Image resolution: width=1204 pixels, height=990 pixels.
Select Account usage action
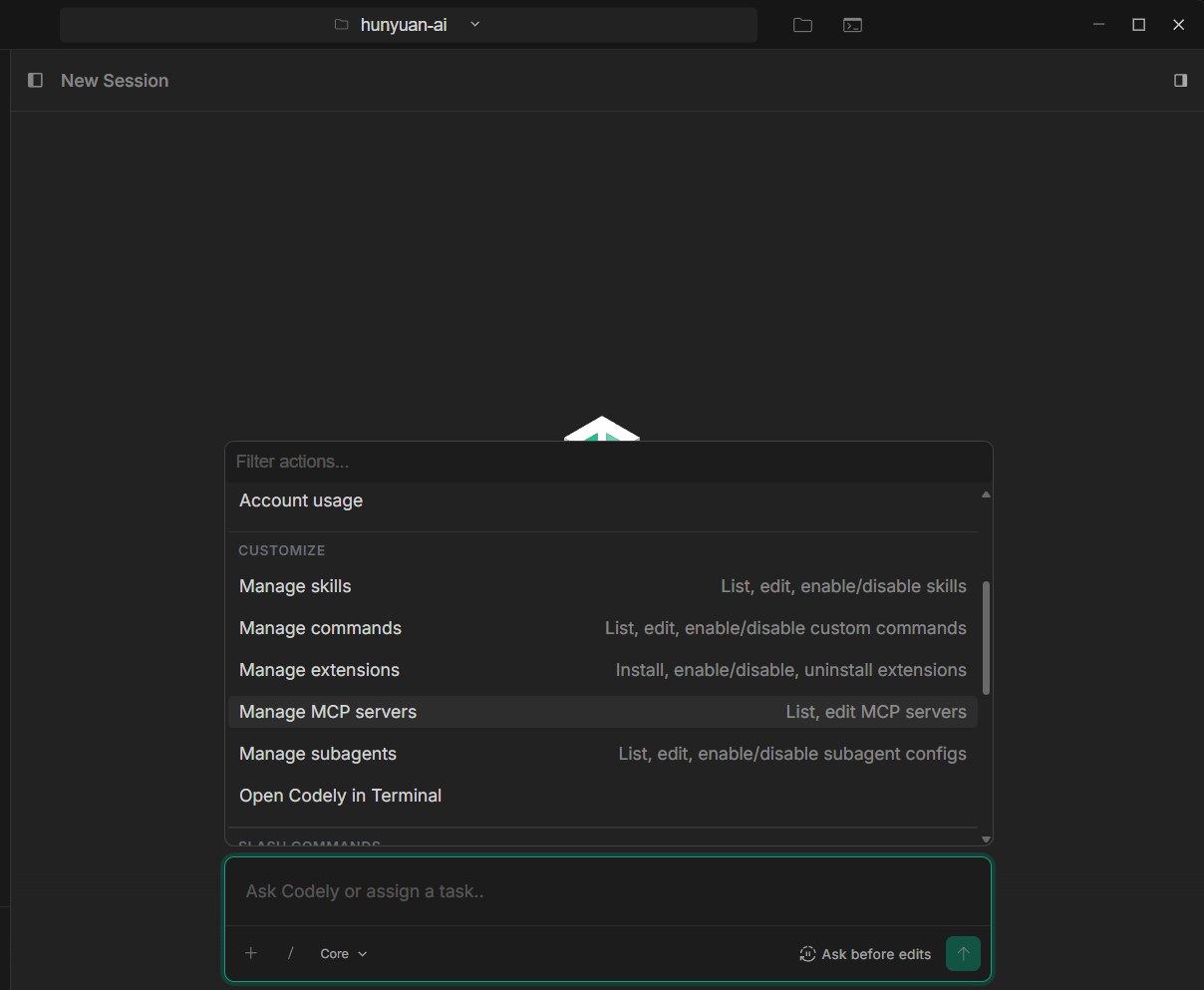pyautogui.click(x=603, y=500)
